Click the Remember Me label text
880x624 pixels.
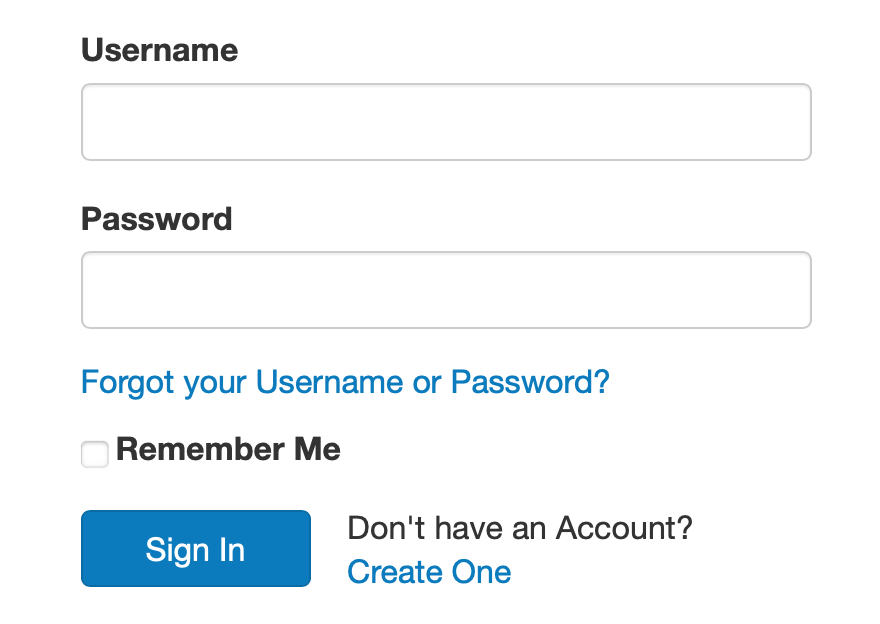pos(228,450)
